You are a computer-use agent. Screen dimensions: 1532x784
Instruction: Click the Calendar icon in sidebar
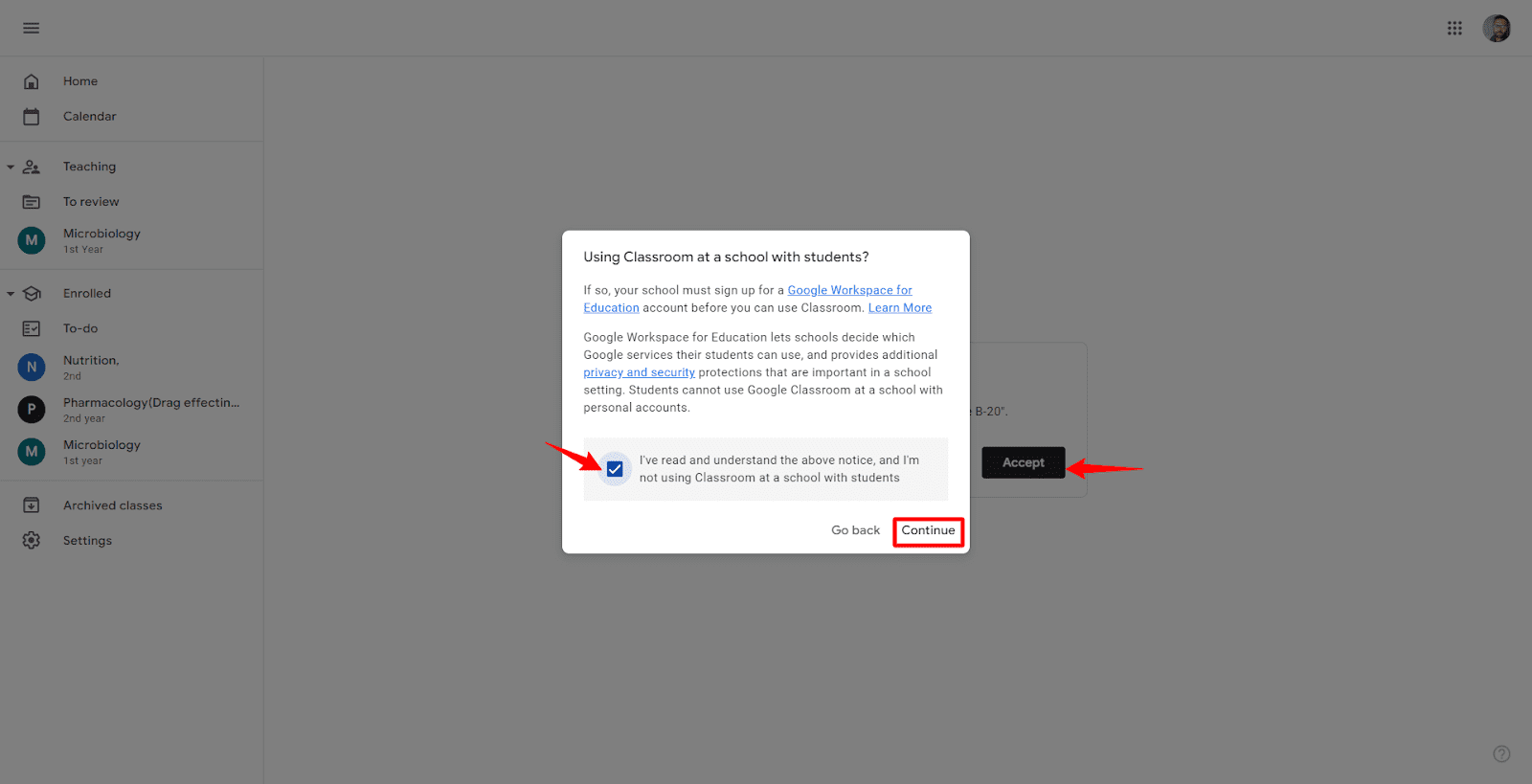point(32,117)
